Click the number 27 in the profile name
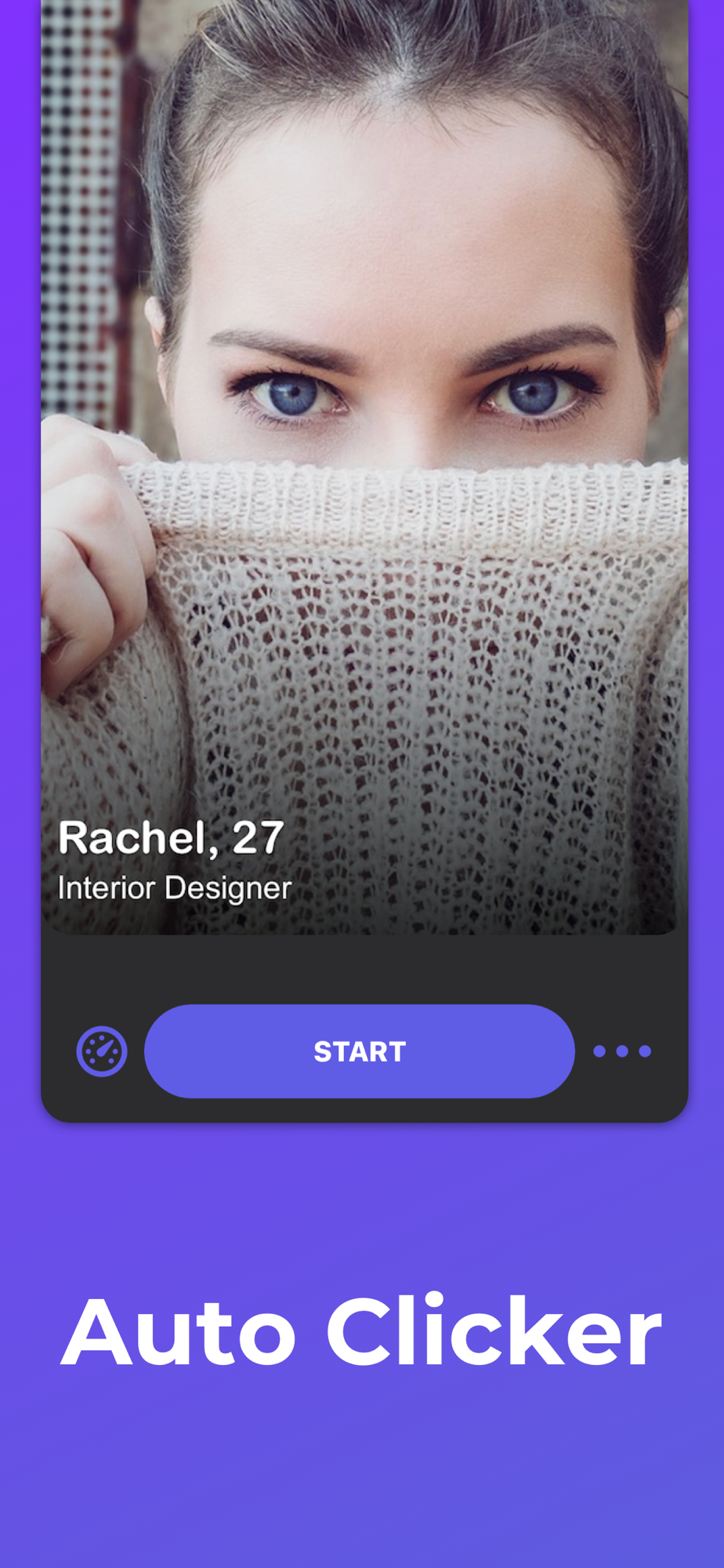724x1568 pixels. click(258, 838)
